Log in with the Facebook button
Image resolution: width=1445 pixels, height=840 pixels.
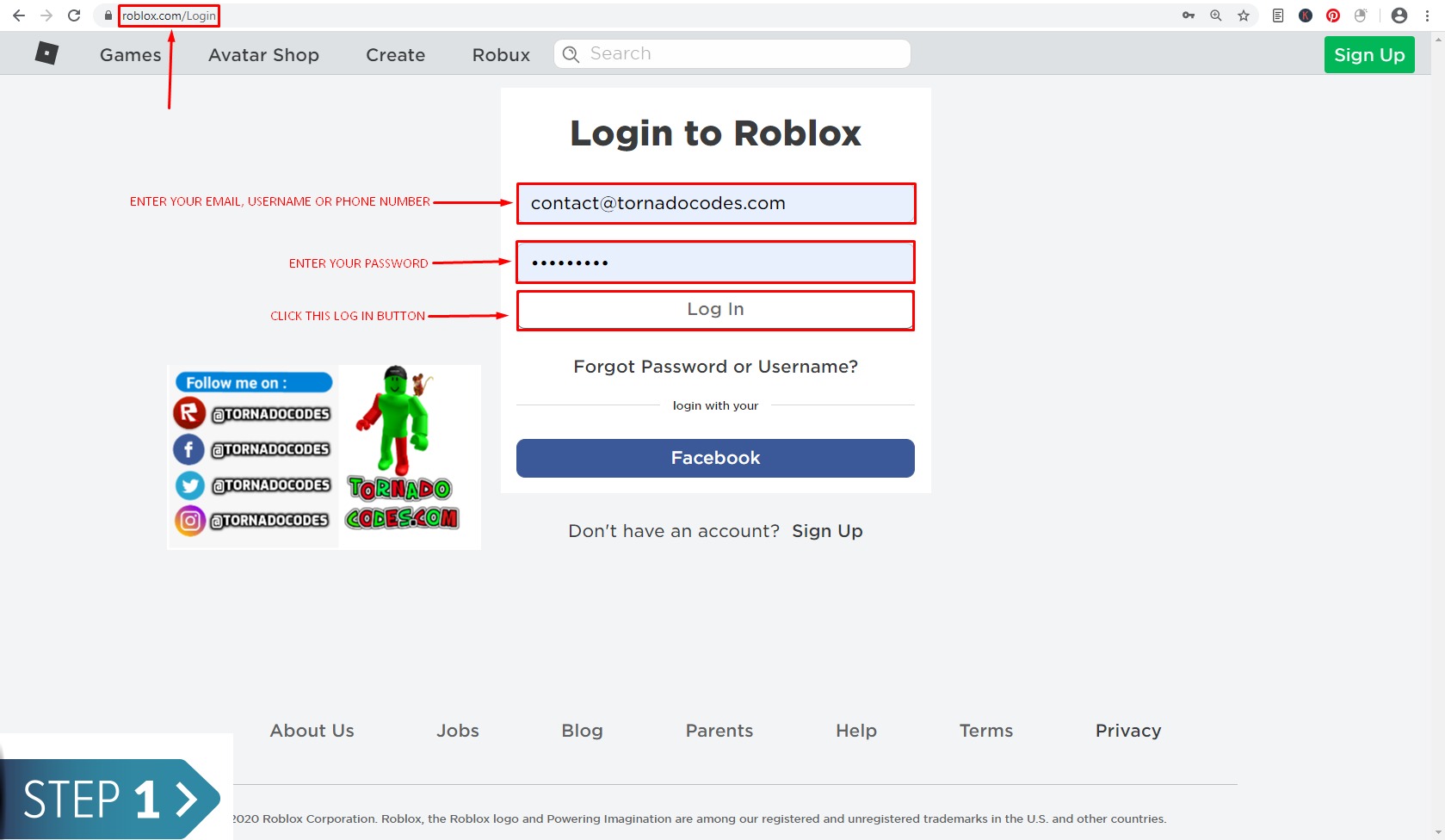(x=715, y=458)
